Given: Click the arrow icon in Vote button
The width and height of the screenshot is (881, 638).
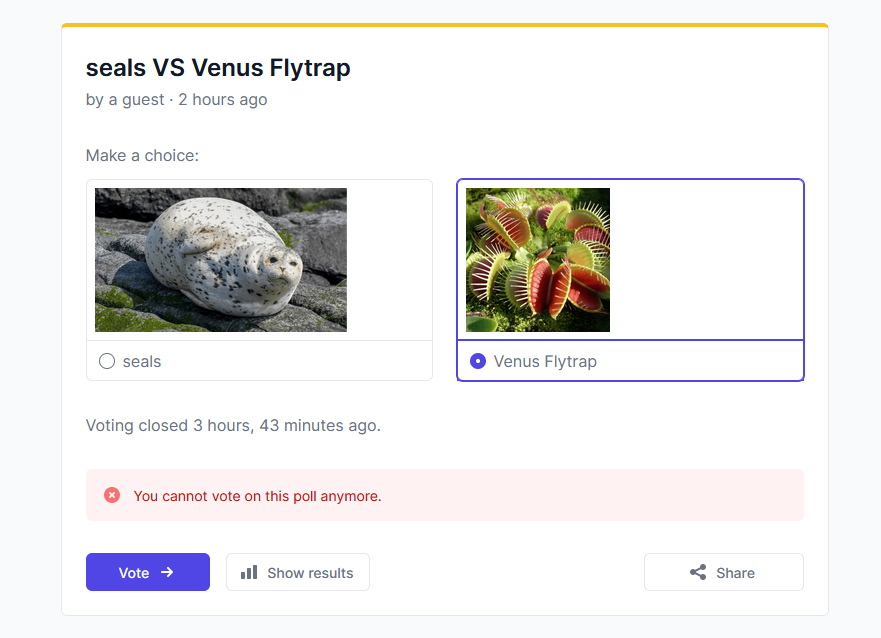Looking at the screenshot, I should coord(167,572).
